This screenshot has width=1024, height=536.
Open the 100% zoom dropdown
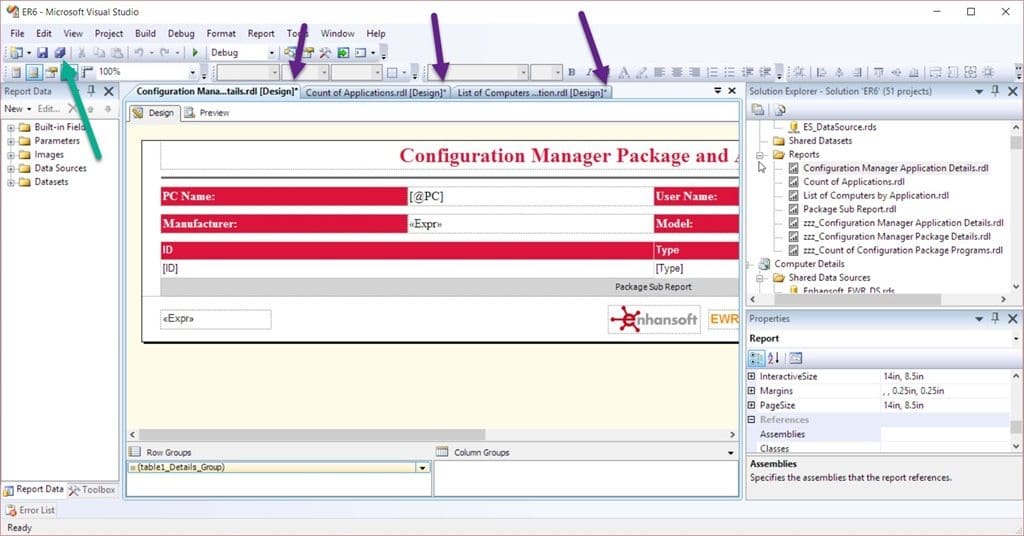coord(192,72)
